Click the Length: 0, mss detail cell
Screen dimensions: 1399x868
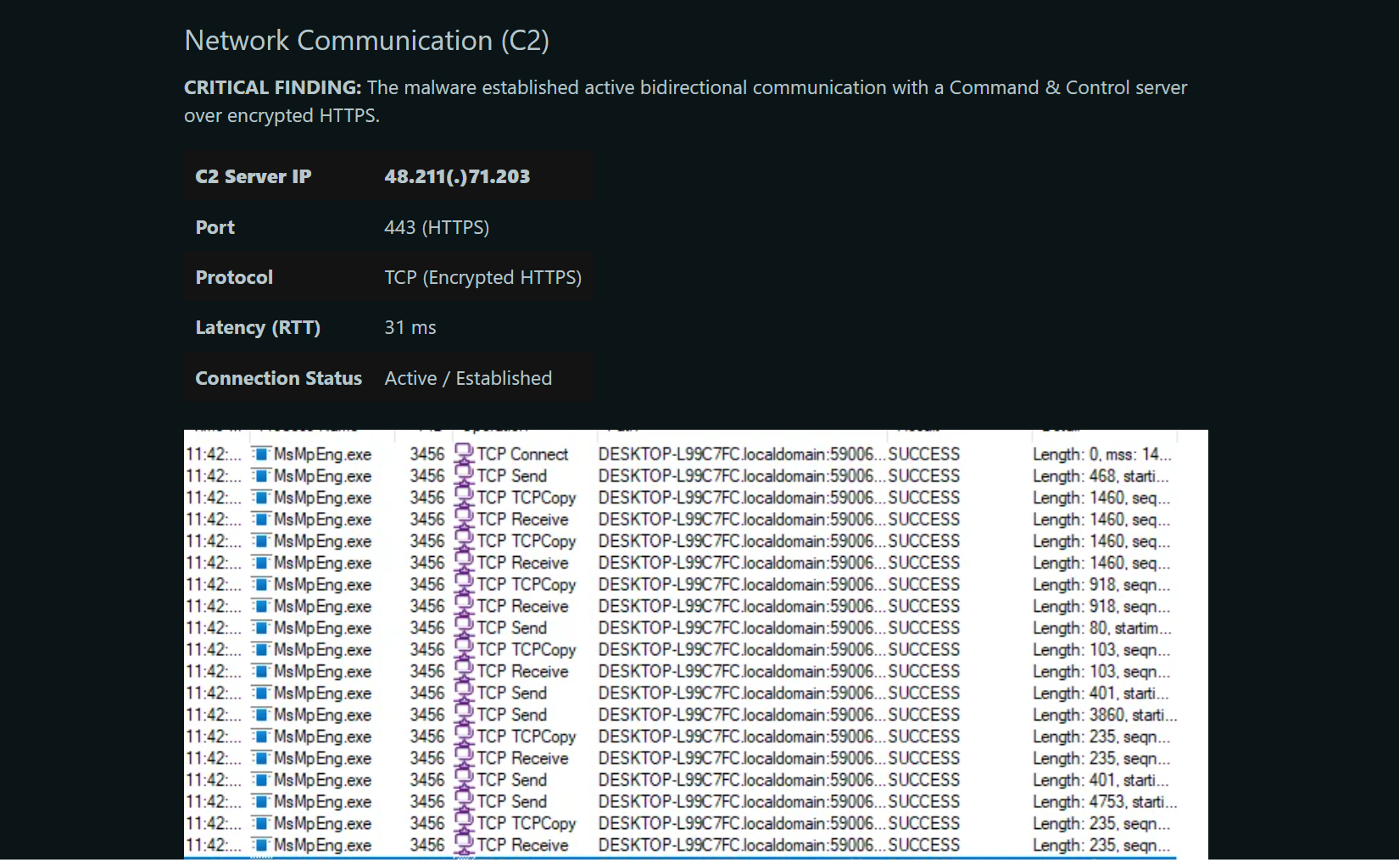point(1101,454)
